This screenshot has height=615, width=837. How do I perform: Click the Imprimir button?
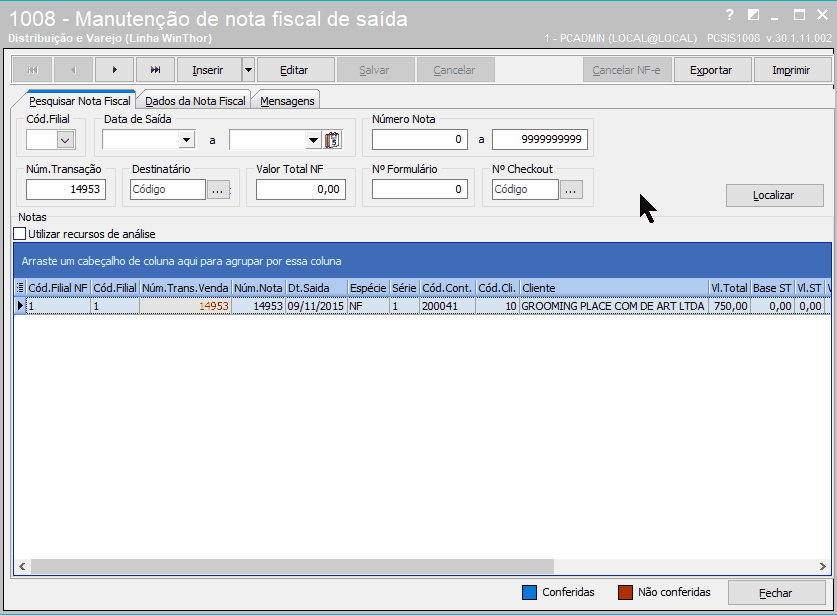791,70
